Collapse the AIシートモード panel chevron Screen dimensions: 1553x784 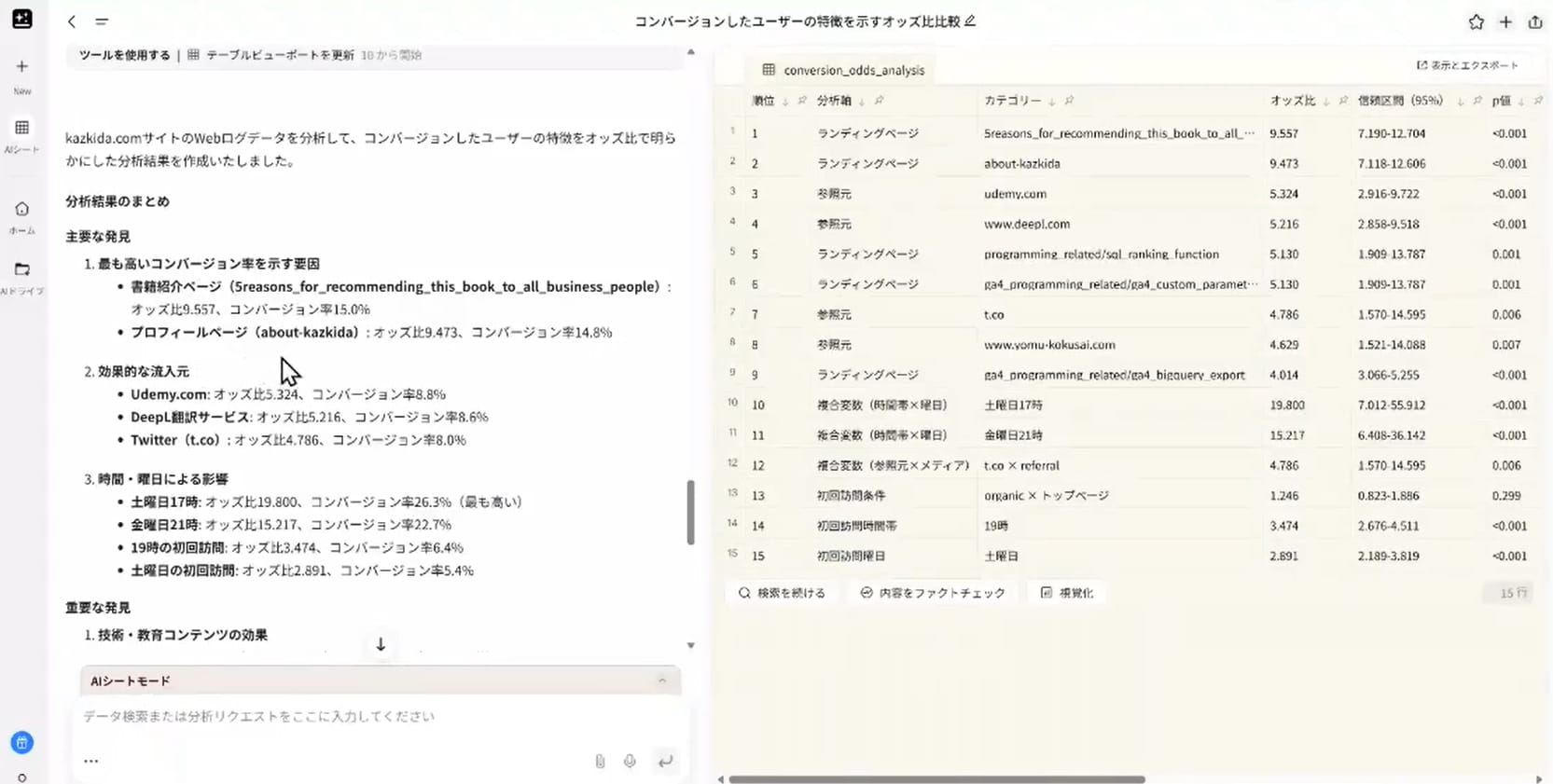tap(662, 681)
